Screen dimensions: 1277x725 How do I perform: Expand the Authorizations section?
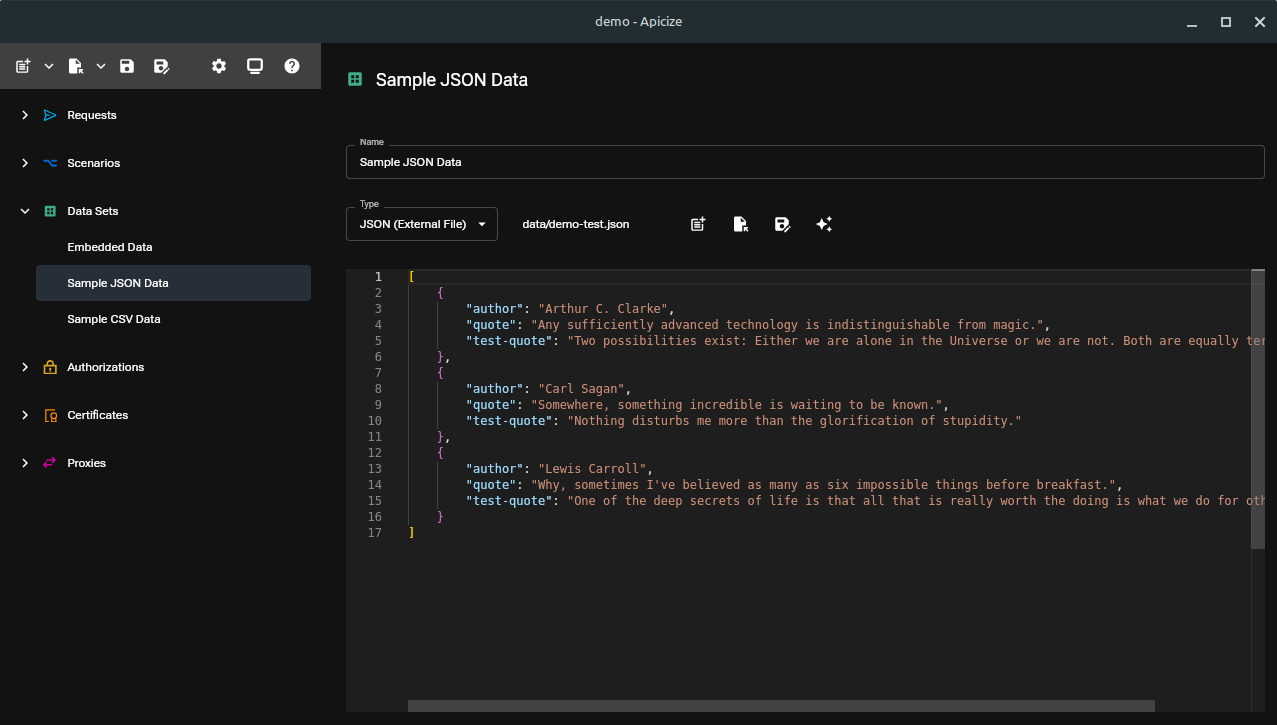pyautogui.click(x=24, y=367)
